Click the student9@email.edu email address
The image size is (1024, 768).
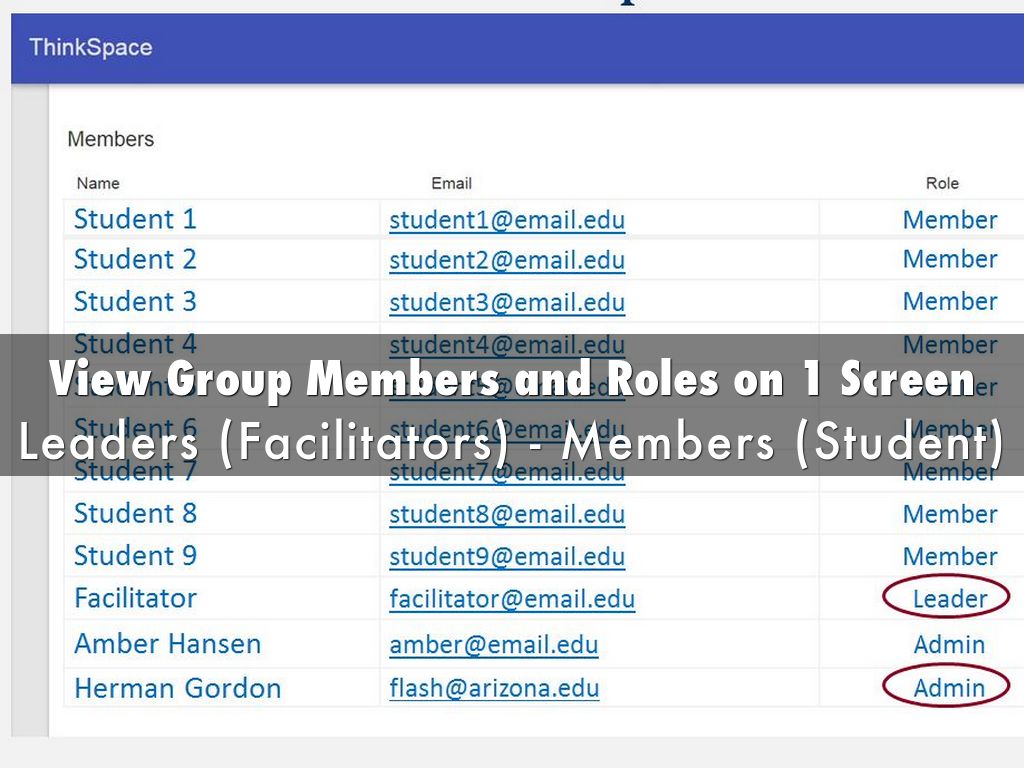[507, 556]
